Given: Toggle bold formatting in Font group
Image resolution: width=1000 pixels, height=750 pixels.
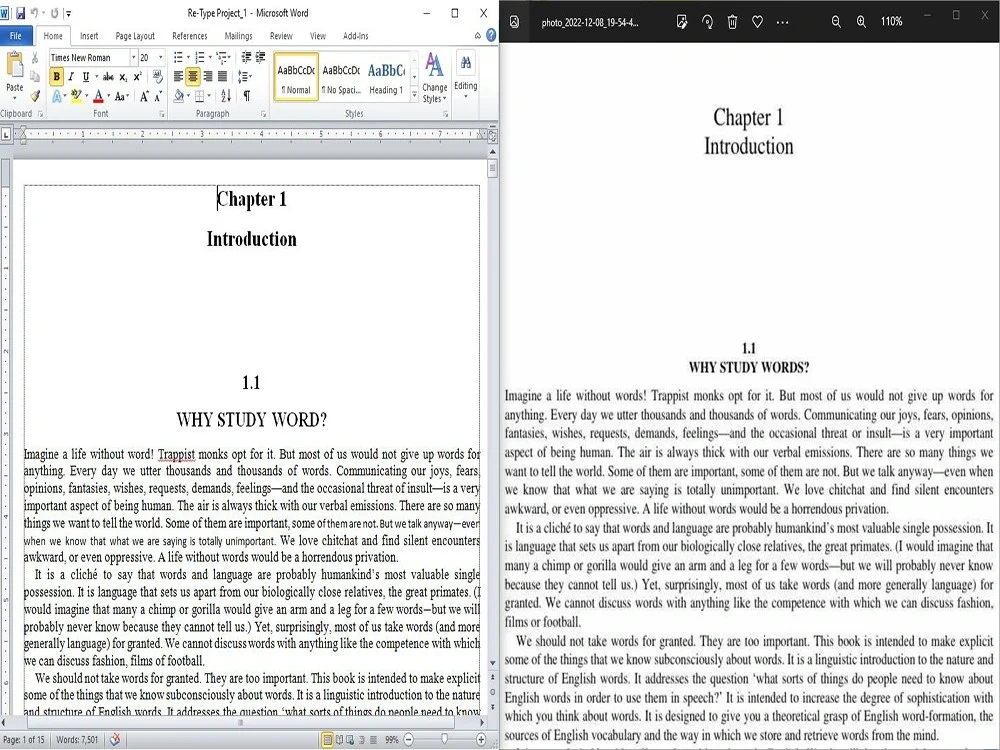Looking at the screenshot, I should click(56, 76).
